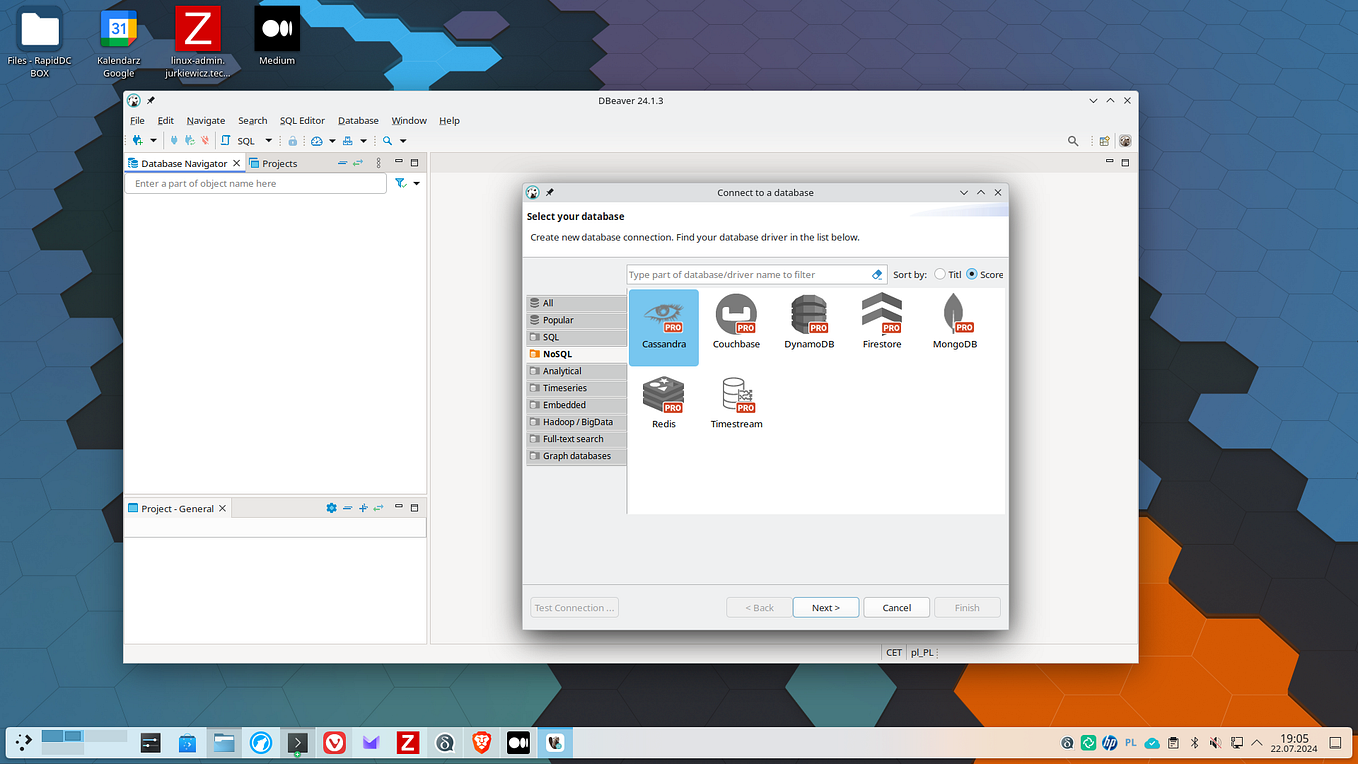Open the SQL editor type dropdown
The width and height of the screenshot is (1358, 764).
267,140
